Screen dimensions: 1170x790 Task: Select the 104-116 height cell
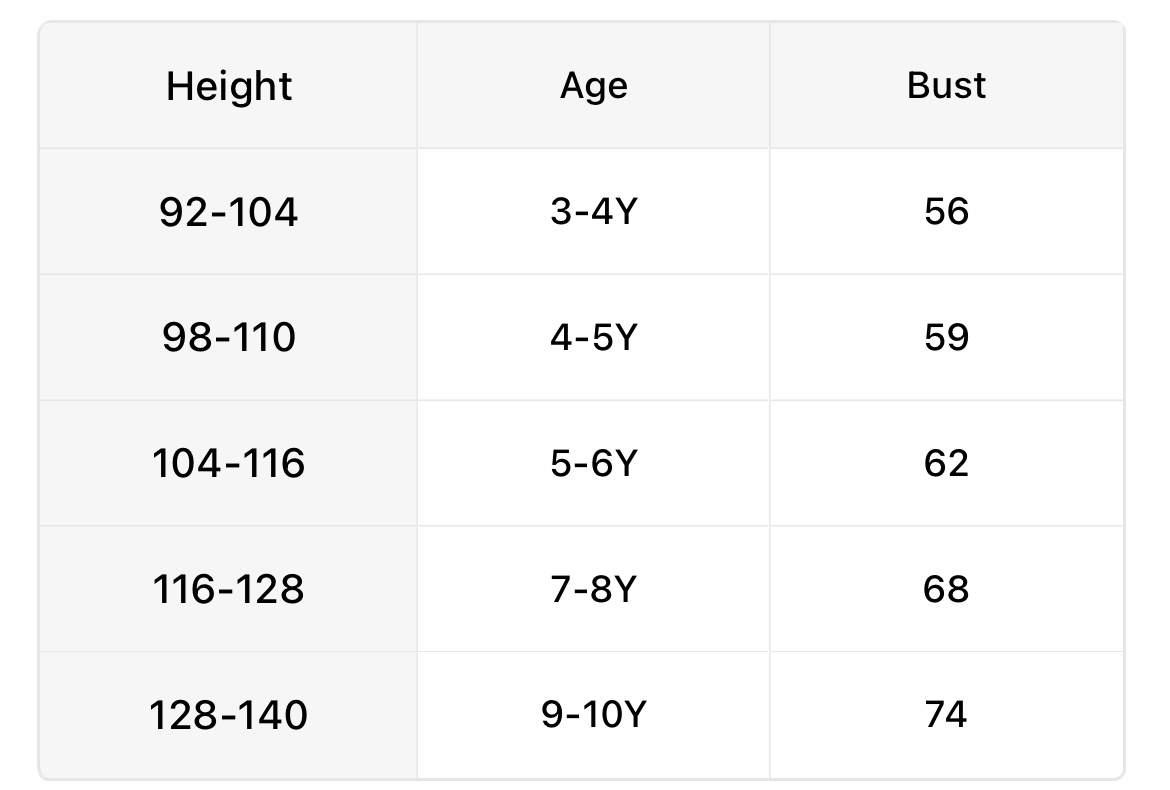pos(229,464)
